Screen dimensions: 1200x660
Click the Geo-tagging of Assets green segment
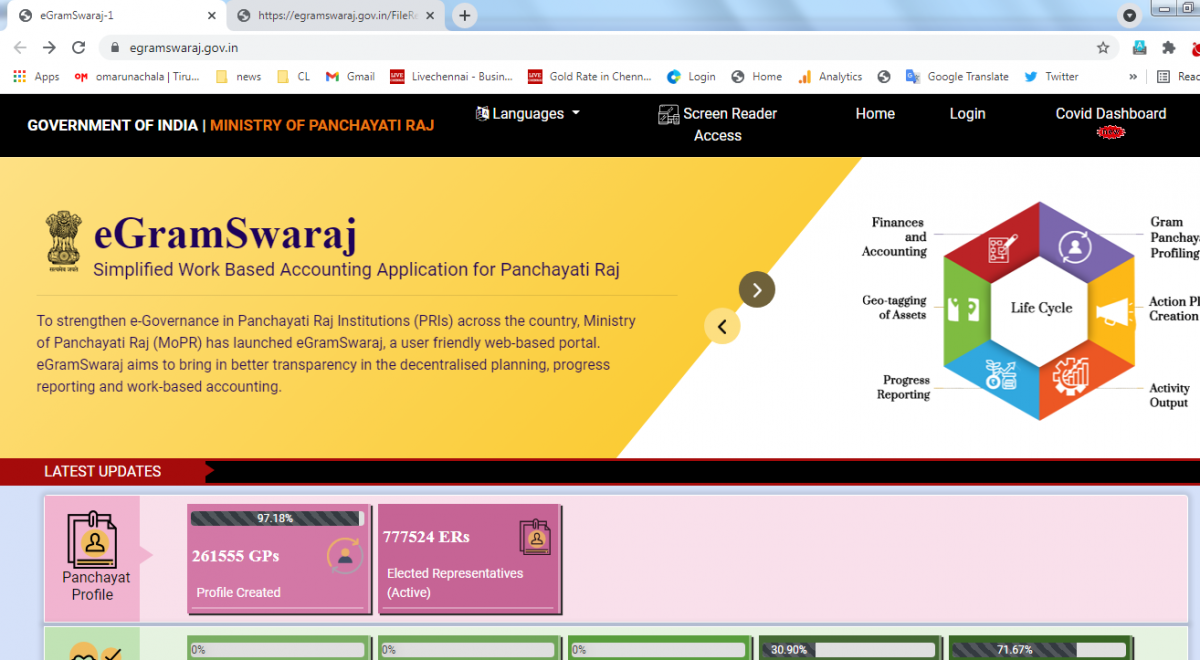click(965, 312)
